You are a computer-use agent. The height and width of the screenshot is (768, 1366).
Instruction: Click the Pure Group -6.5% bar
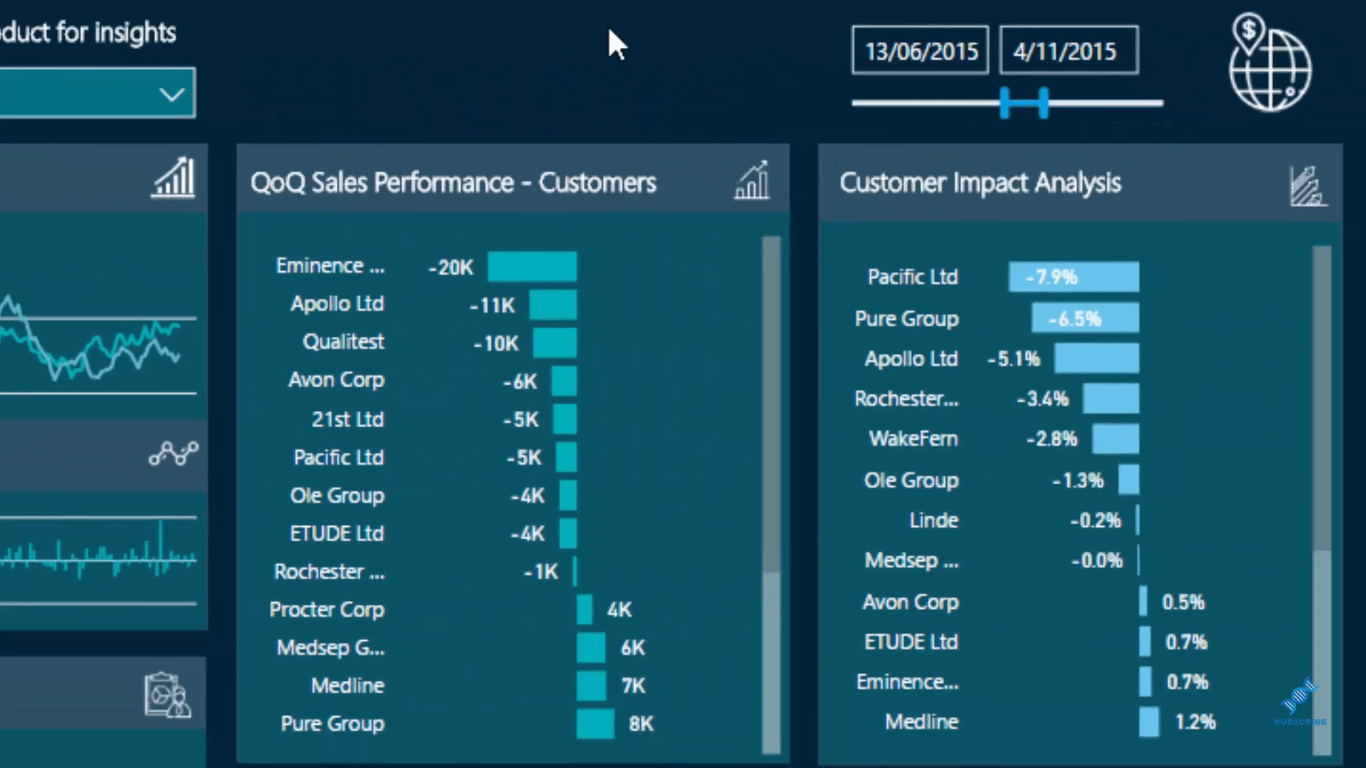(x=1085, y=319)
